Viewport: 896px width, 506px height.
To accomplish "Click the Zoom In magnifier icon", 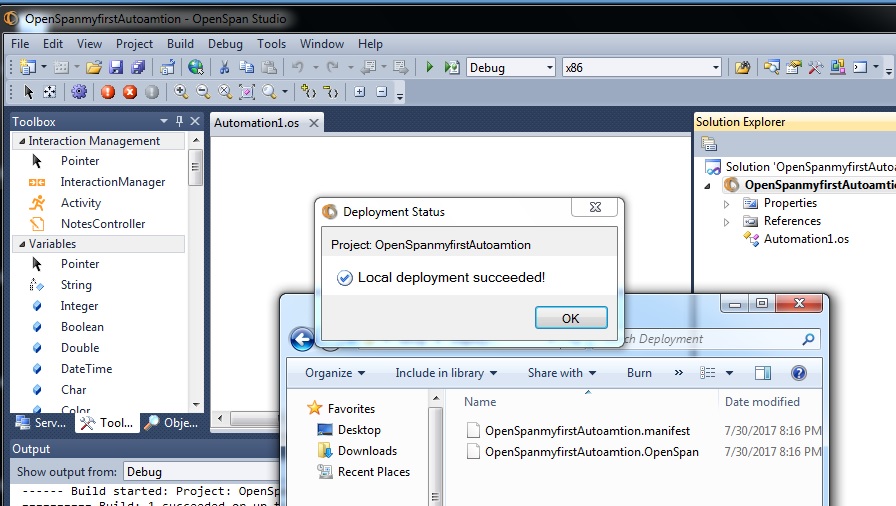I will pos(181,92).
